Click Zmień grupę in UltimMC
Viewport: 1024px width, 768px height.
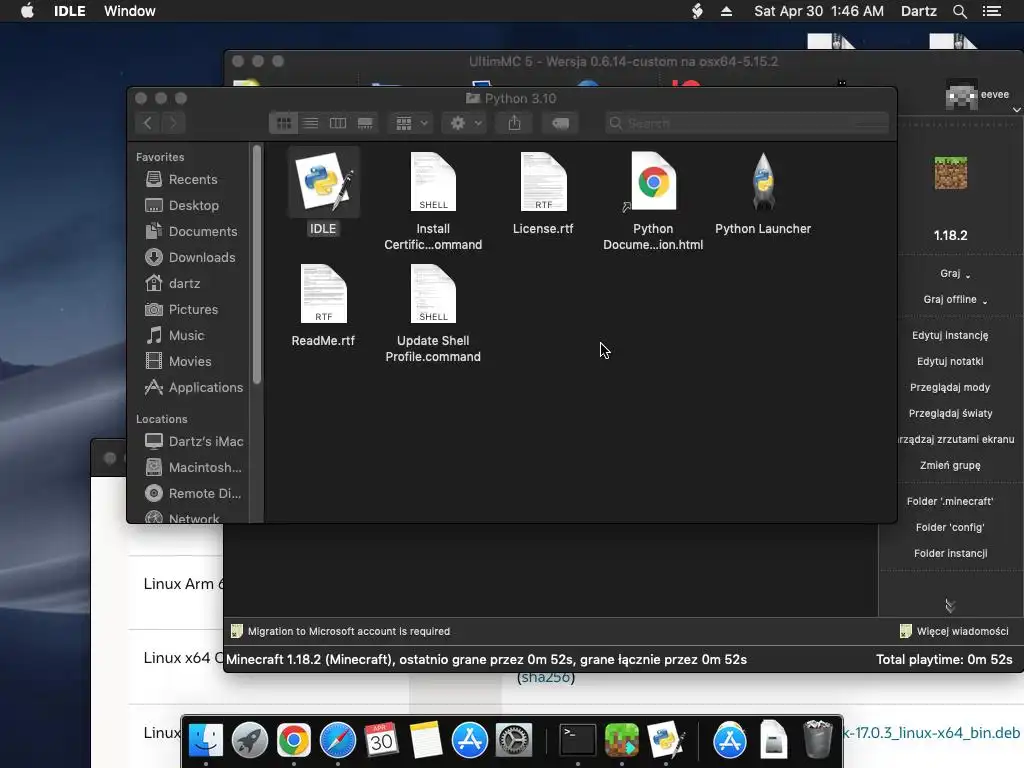[950, 466]
